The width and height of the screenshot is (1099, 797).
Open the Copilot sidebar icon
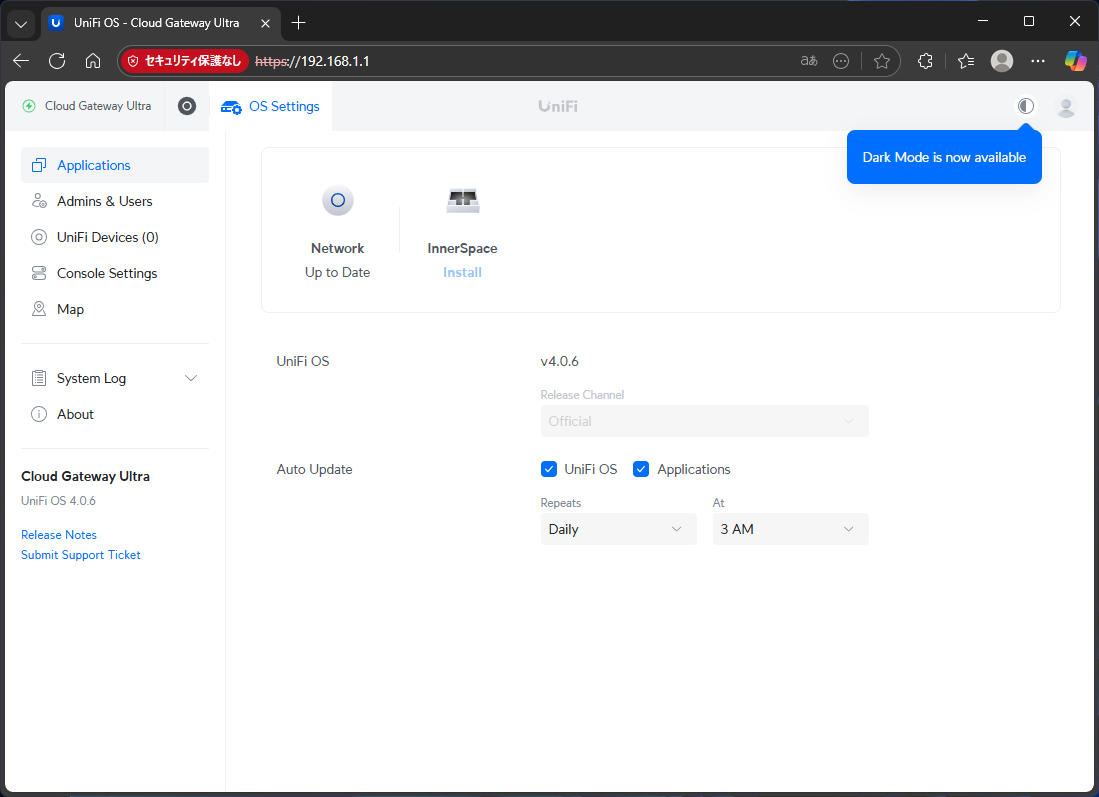pyautogui.click(x=1075, y=61)
